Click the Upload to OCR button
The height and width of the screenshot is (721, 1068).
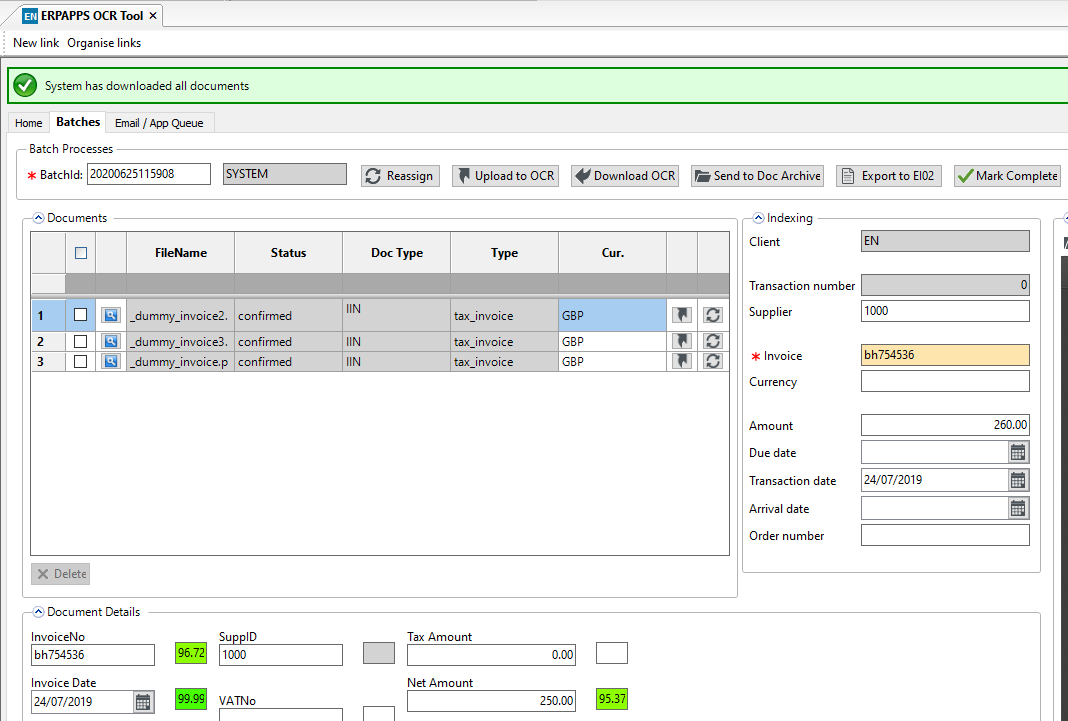point(505,175)
